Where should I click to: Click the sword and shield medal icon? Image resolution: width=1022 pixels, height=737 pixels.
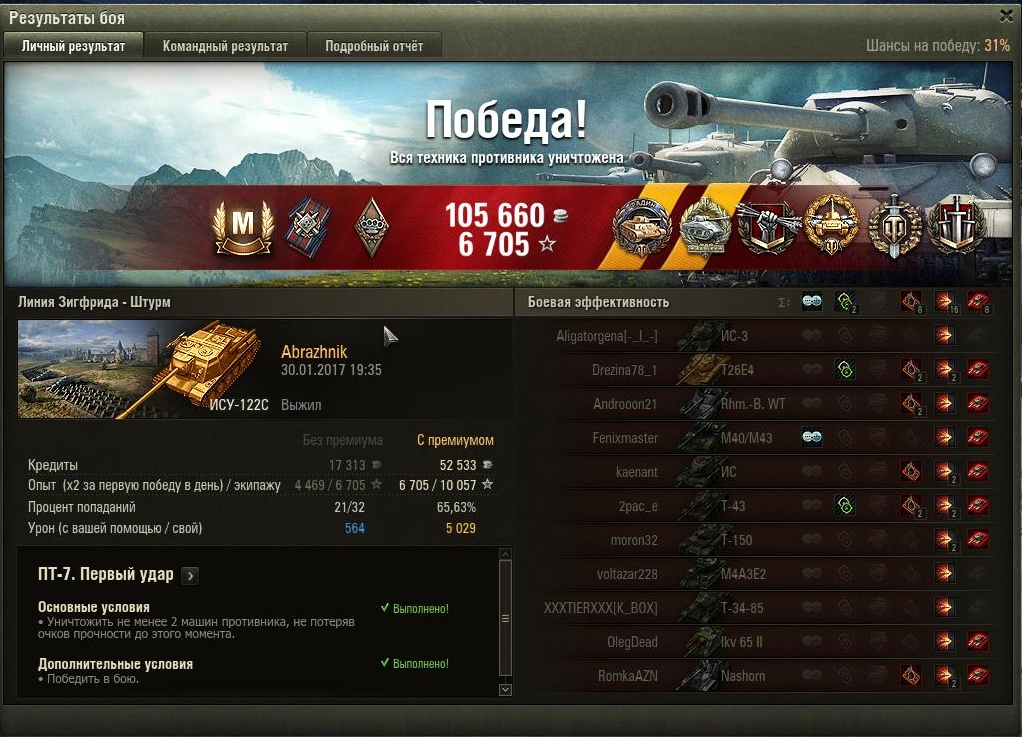[x=896, y=227]
